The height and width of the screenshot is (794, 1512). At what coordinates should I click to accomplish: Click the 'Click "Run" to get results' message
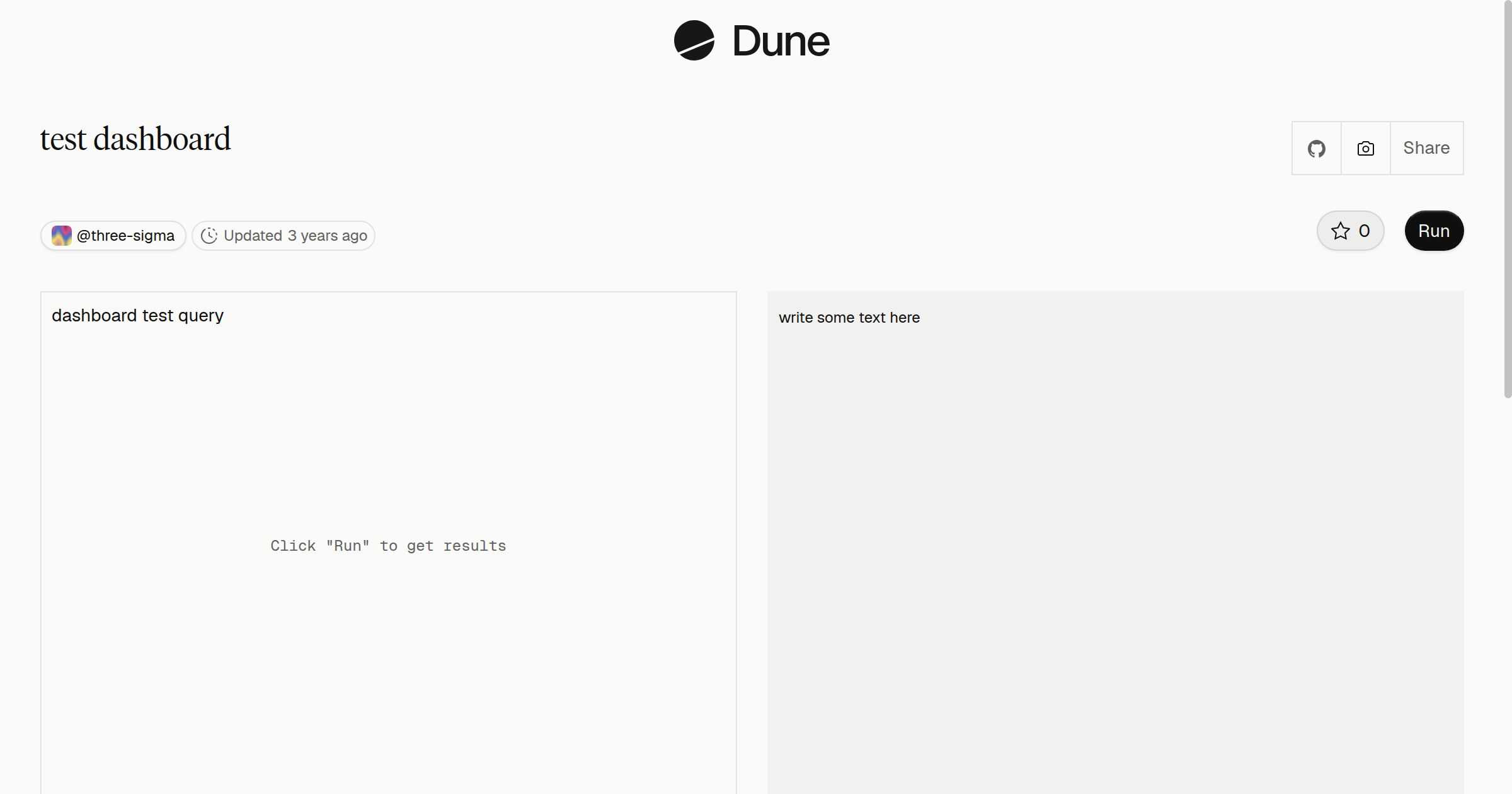click(x=388, y=546)
